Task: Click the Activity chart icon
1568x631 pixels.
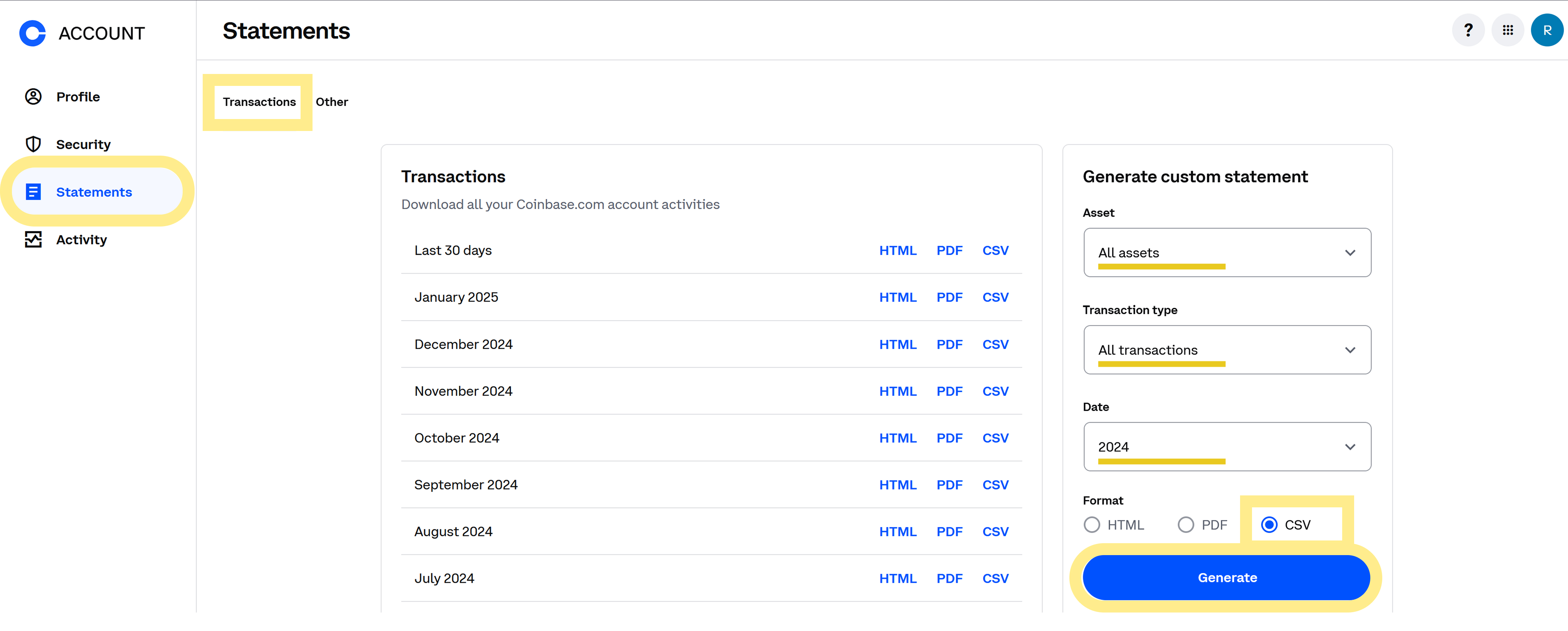Action: tap(34, 240)
